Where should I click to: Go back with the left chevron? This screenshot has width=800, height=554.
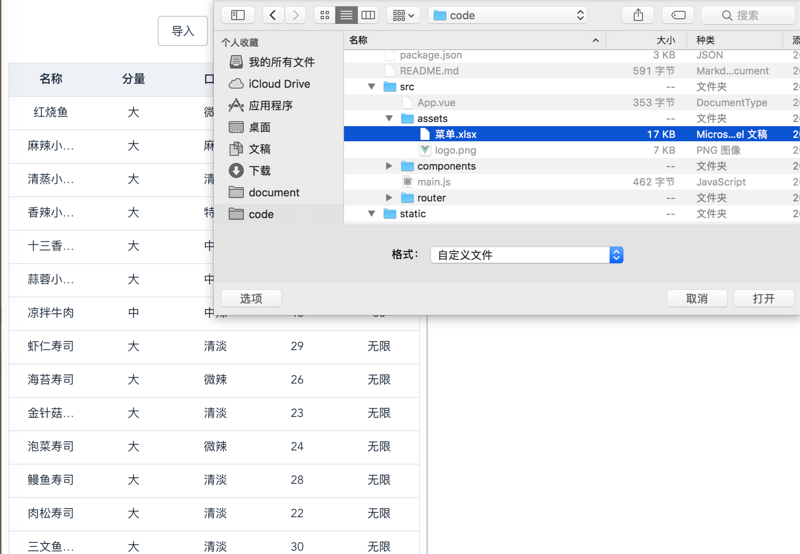273,15
